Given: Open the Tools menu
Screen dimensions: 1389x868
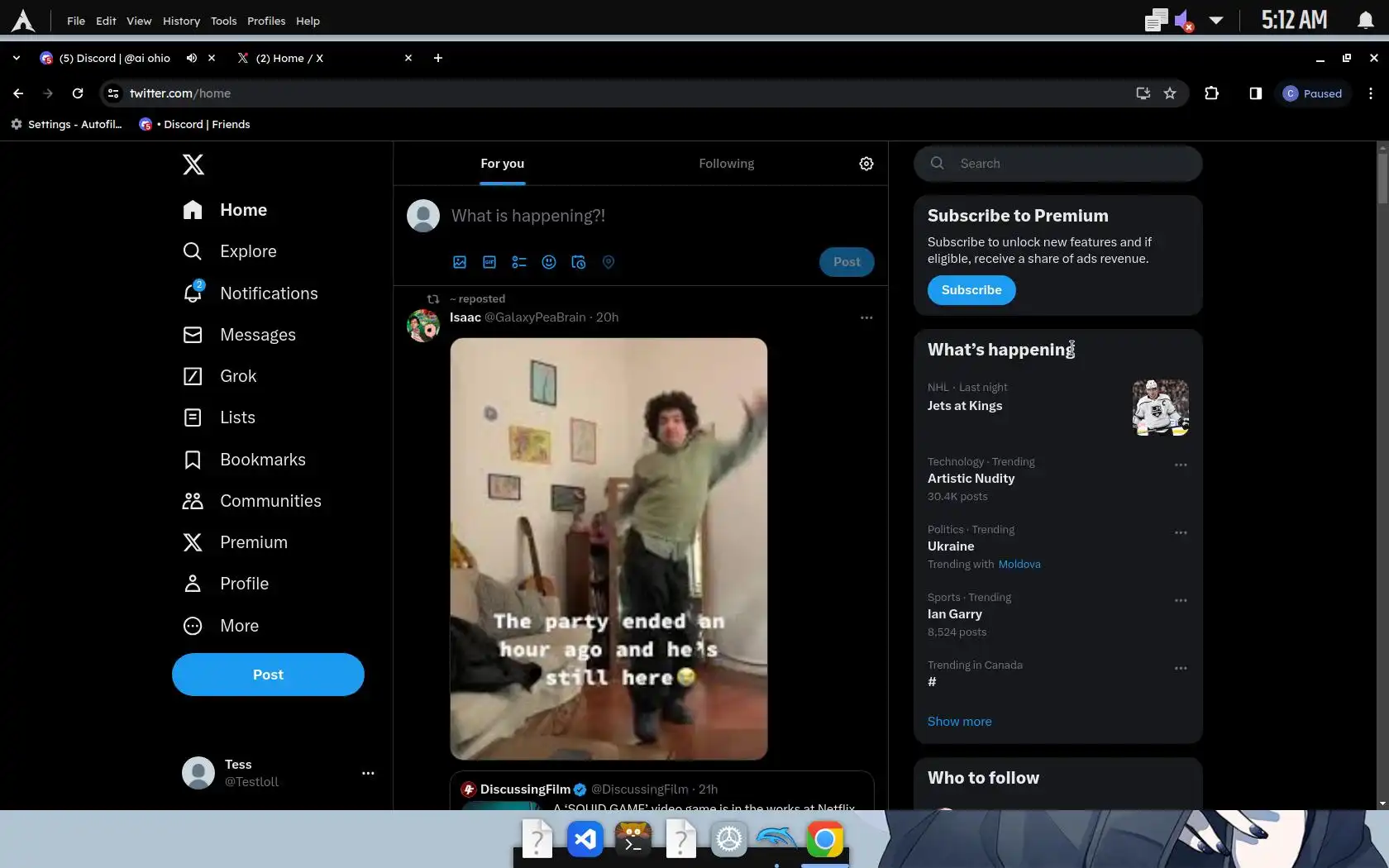Looking at the screenshot, I should 223,21.
